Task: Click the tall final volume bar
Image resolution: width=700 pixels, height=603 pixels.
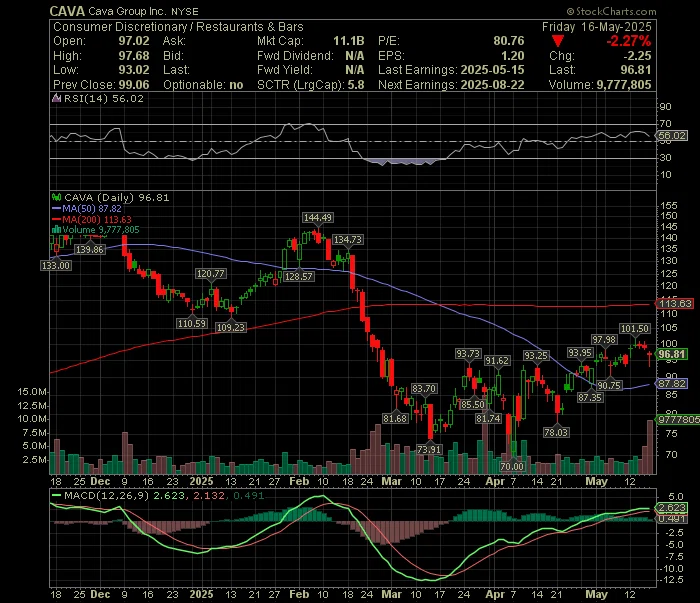Action: click(650, 447)
